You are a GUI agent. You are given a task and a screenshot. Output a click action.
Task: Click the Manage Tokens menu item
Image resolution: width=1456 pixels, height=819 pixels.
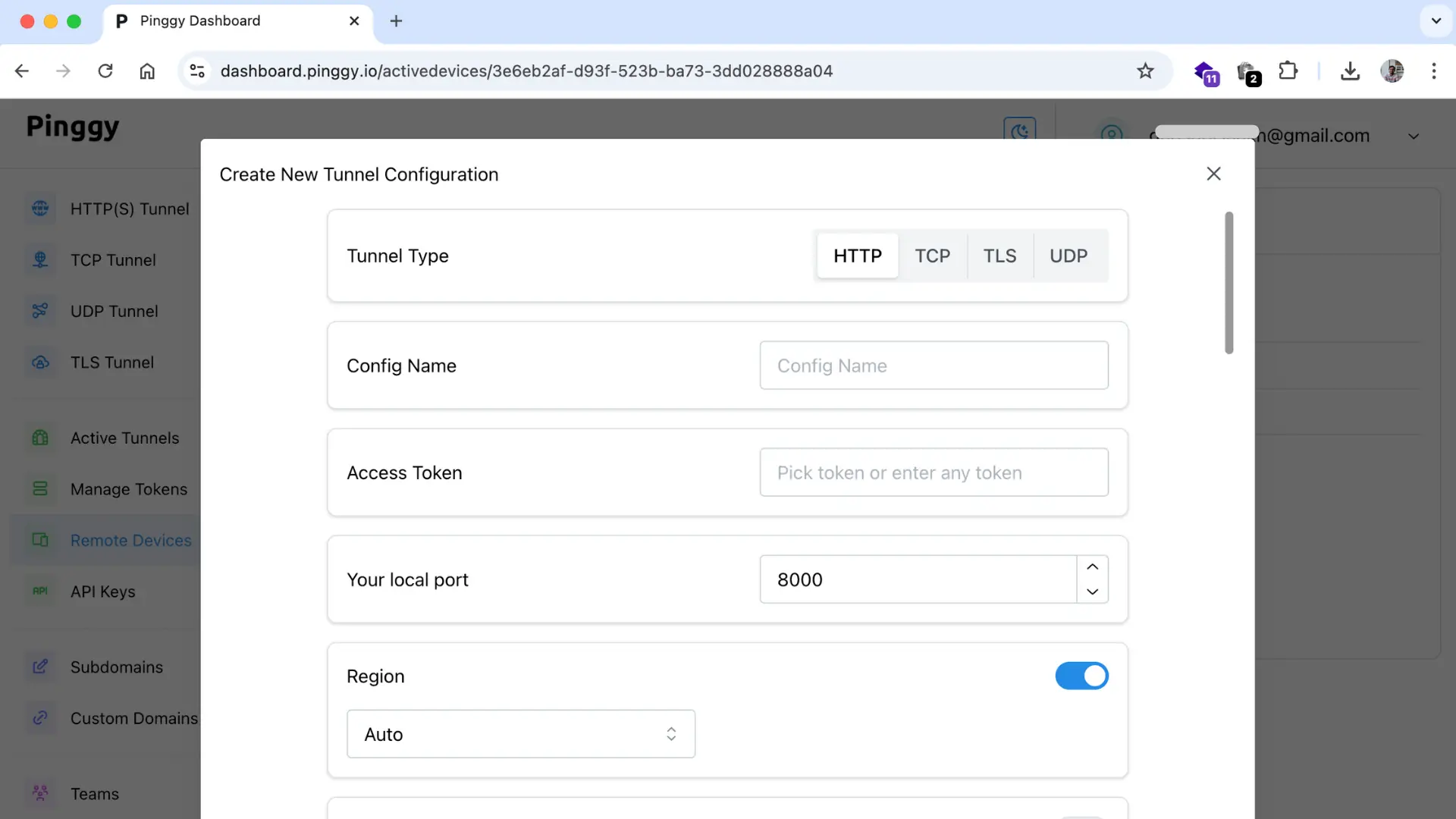129,489
